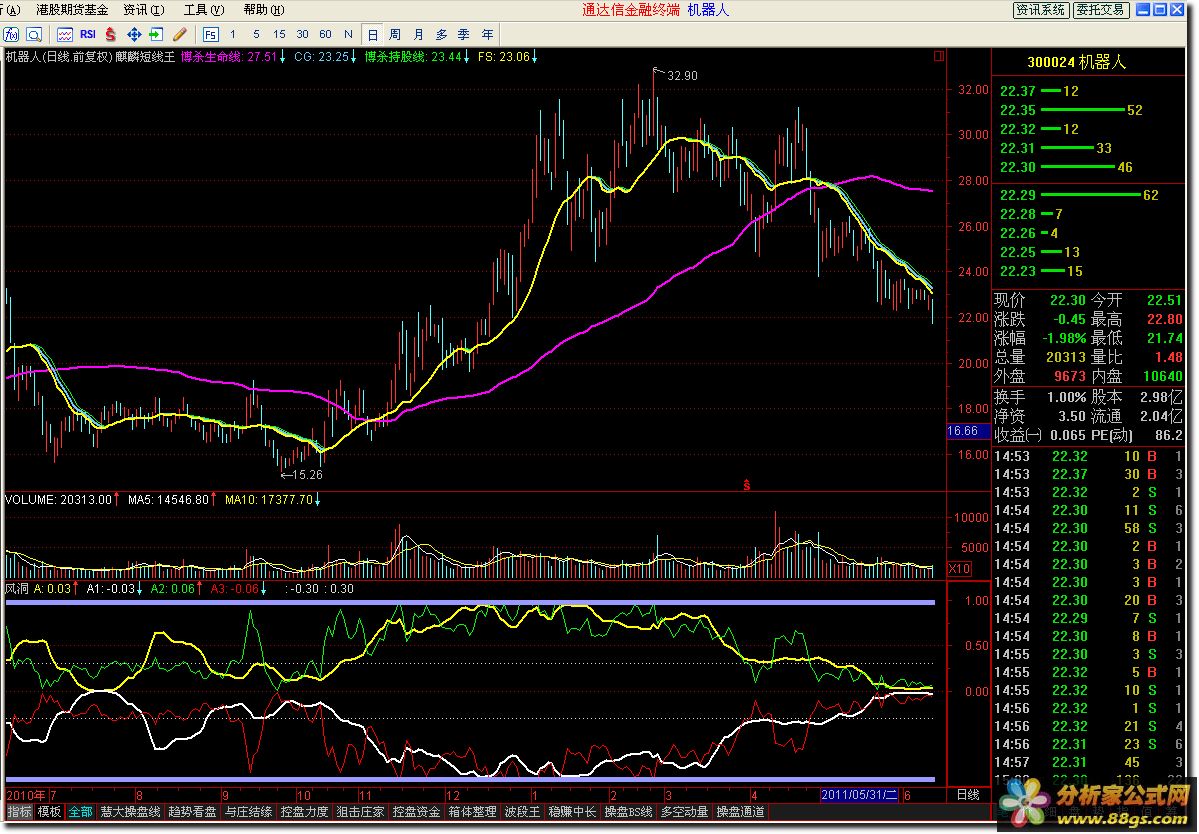Switch to the 模板 tab

[49, 812]
